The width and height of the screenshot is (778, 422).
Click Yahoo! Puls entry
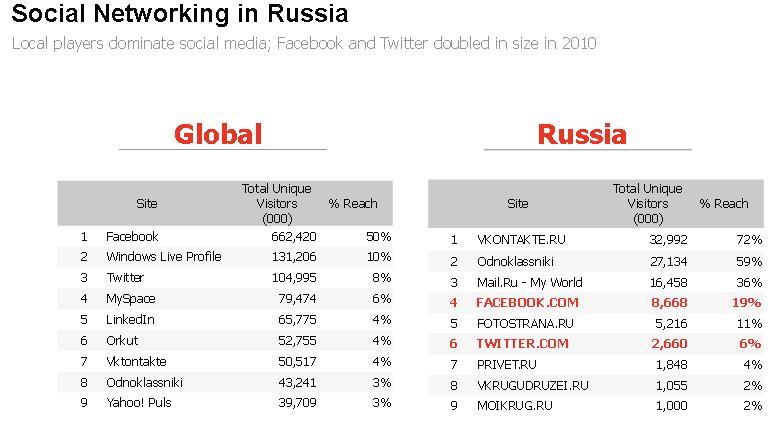coord(138,402)
